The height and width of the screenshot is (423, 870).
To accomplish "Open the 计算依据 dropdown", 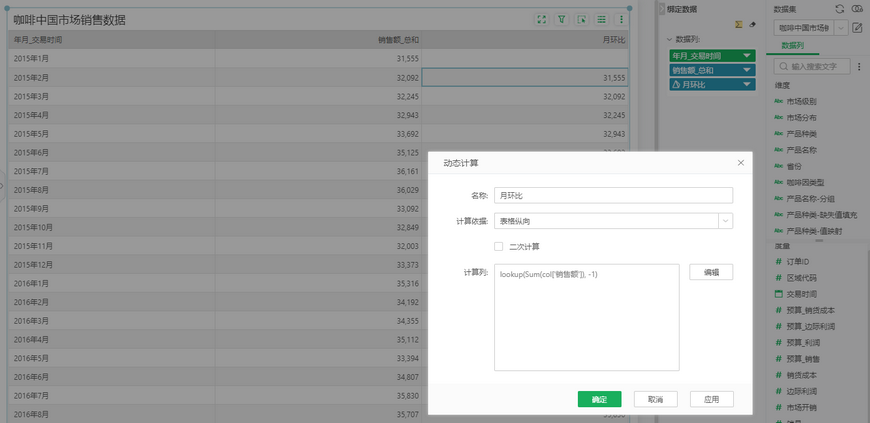I will 724,221.
